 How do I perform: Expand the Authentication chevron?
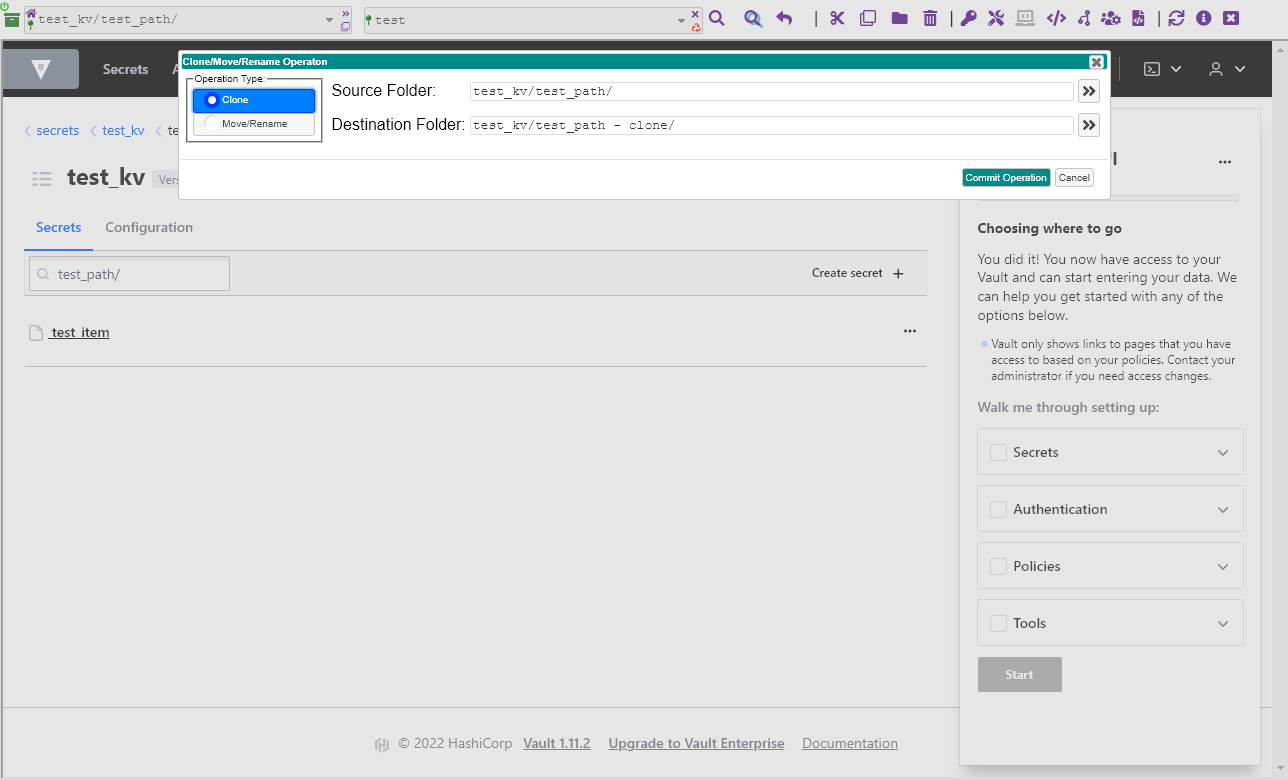[x=1223, y=510]
